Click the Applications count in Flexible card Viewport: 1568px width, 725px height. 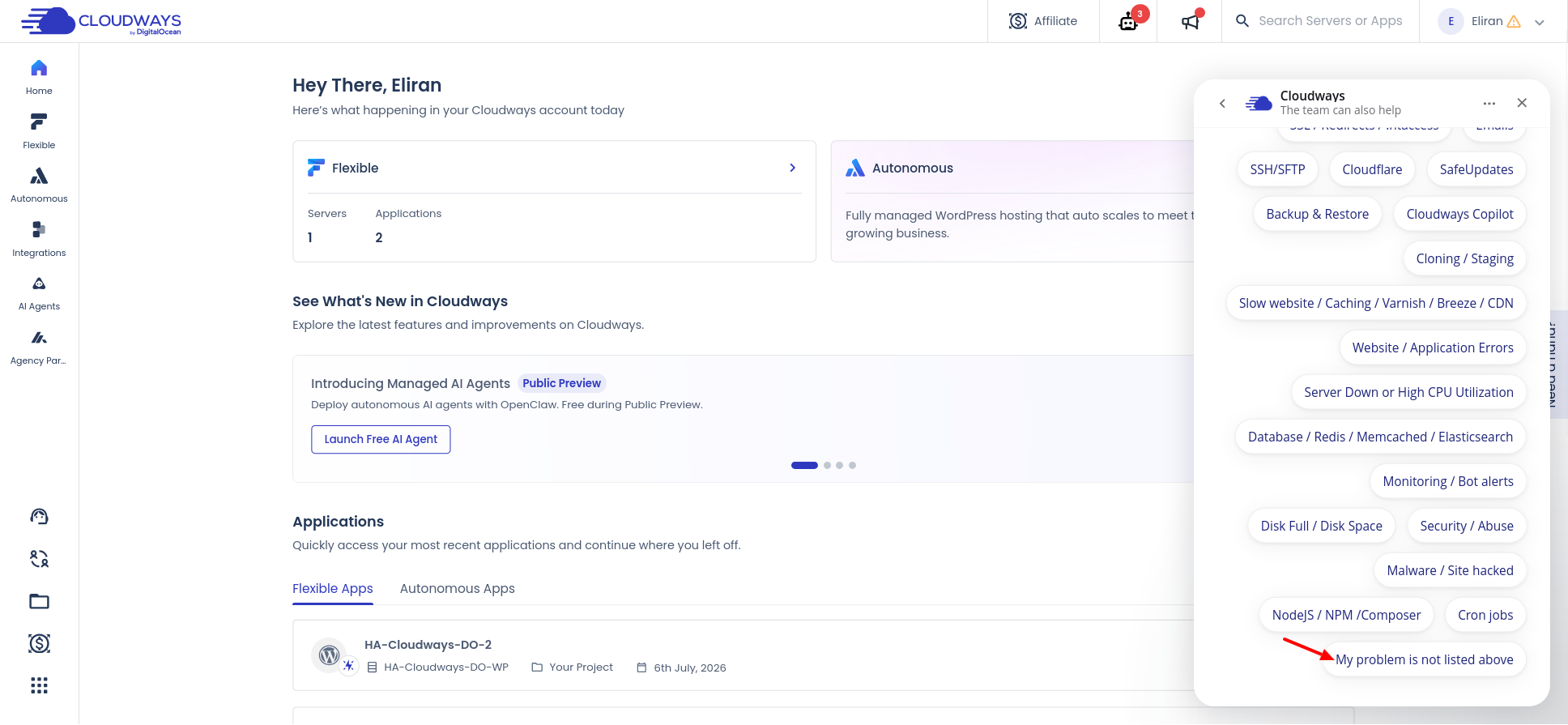379,237
